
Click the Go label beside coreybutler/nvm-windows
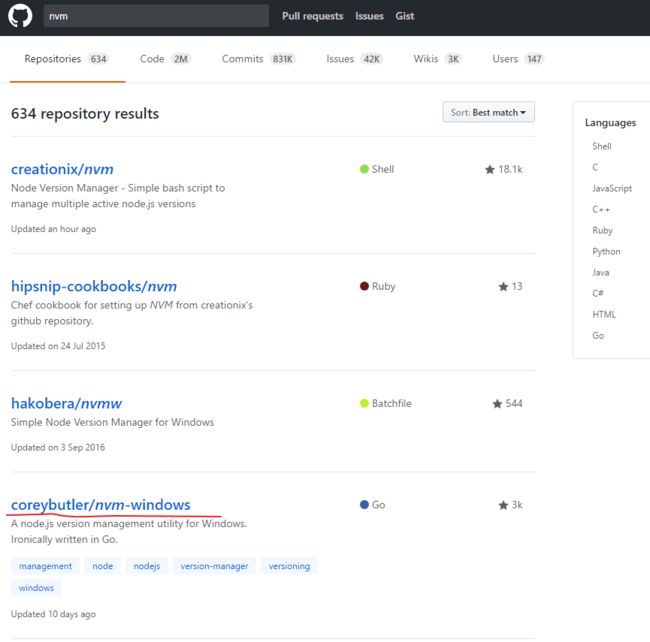(378, 505)
